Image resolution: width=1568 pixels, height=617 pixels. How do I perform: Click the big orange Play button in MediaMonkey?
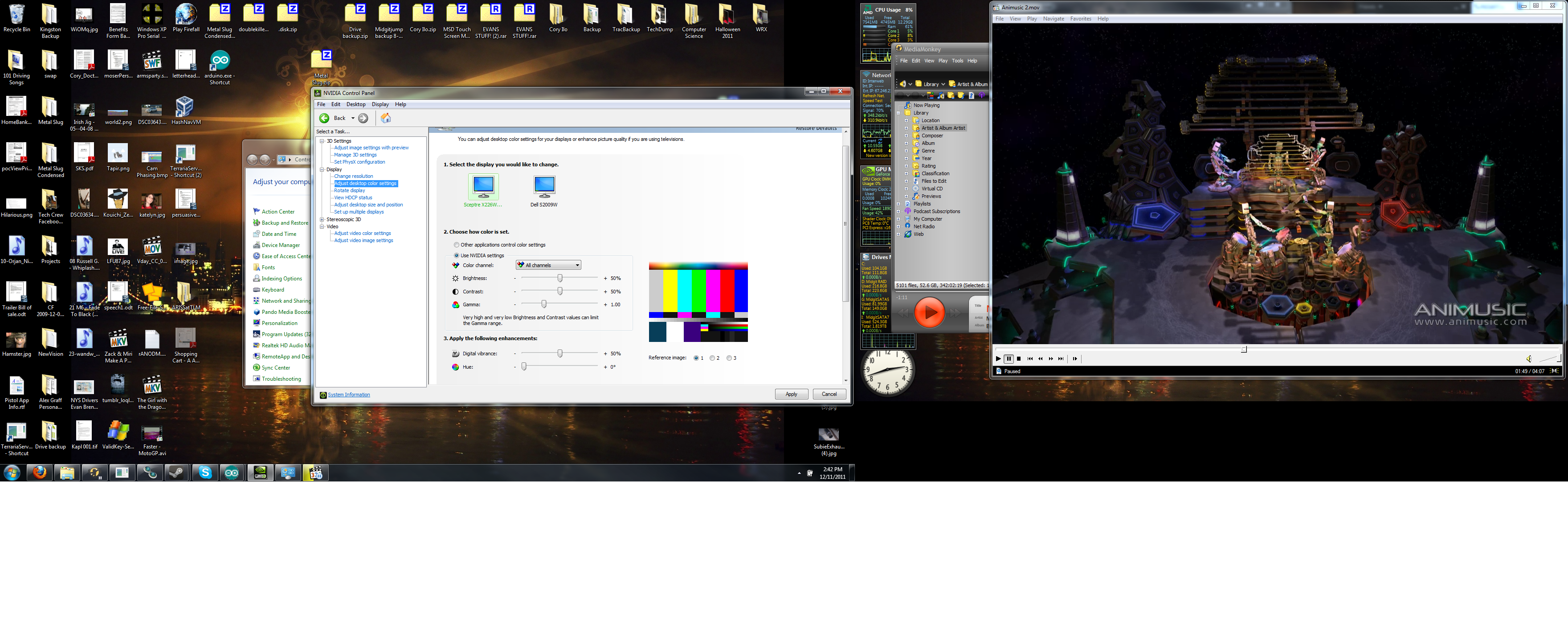pyautogui.click(x=930, y=313)
